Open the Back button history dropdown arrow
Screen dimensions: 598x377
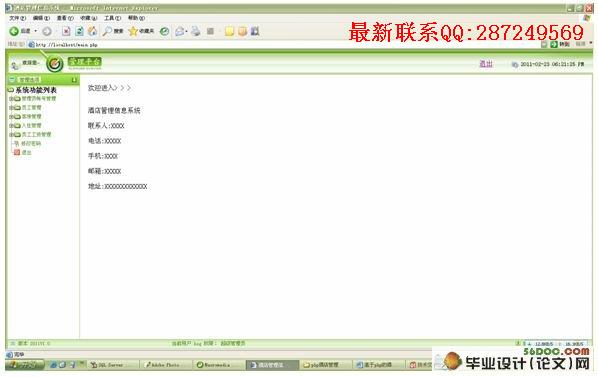[x=36, y=31]
